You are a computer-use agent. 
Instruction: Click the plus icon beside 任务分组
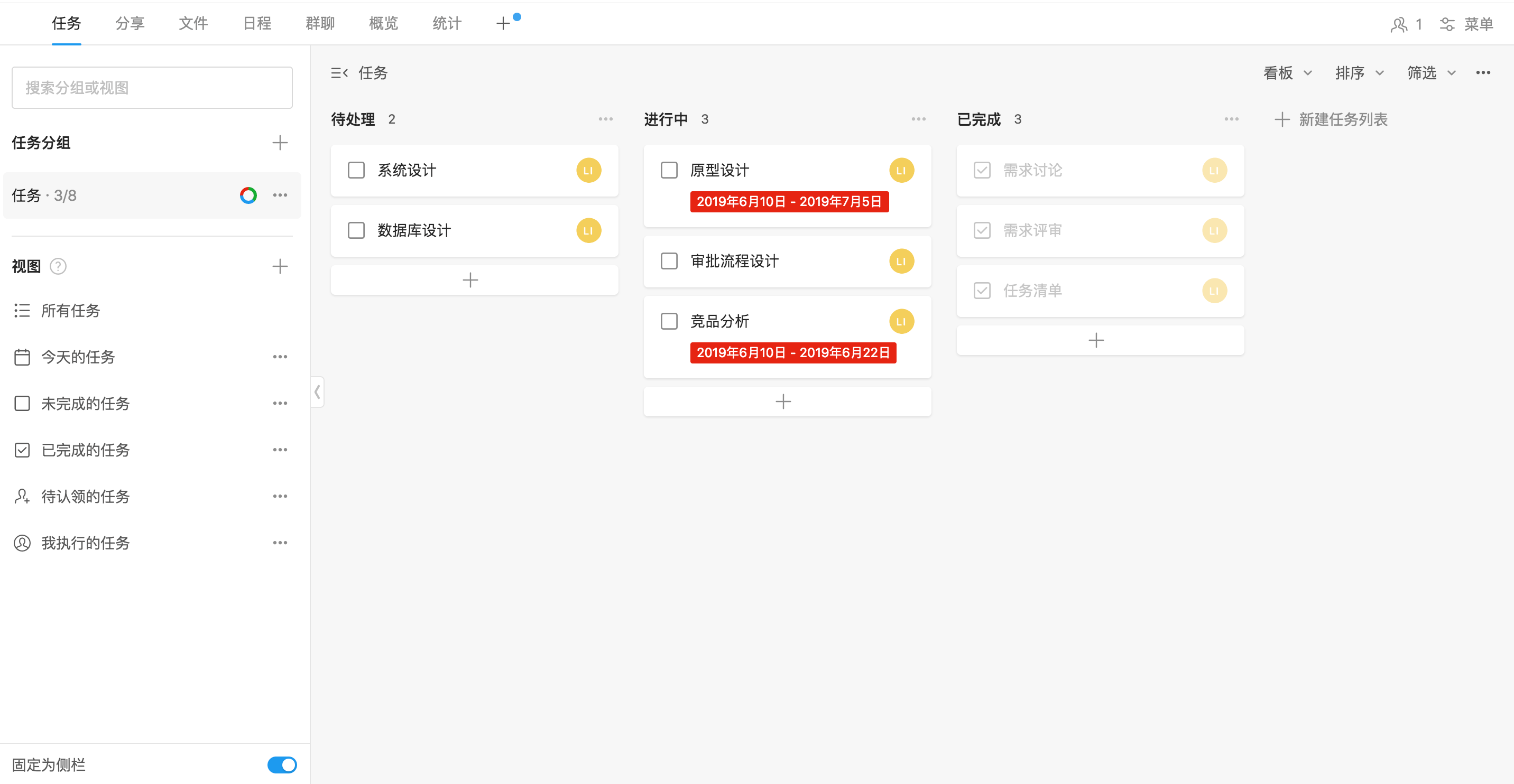[x=280, y=143]
